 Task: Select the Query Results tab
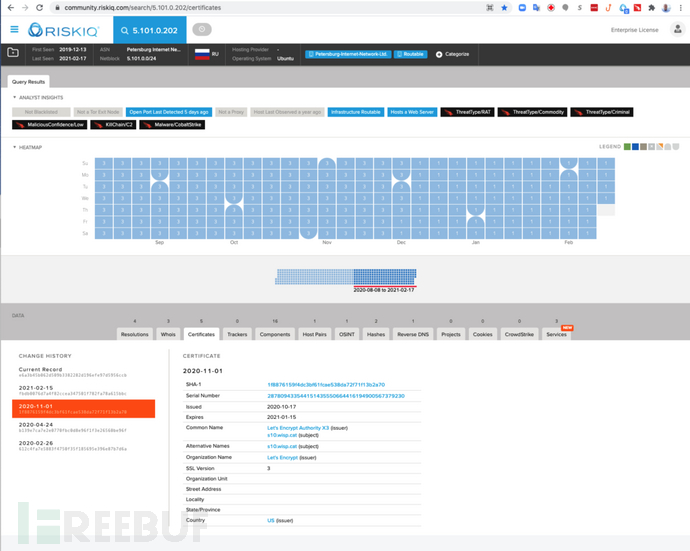29,82
